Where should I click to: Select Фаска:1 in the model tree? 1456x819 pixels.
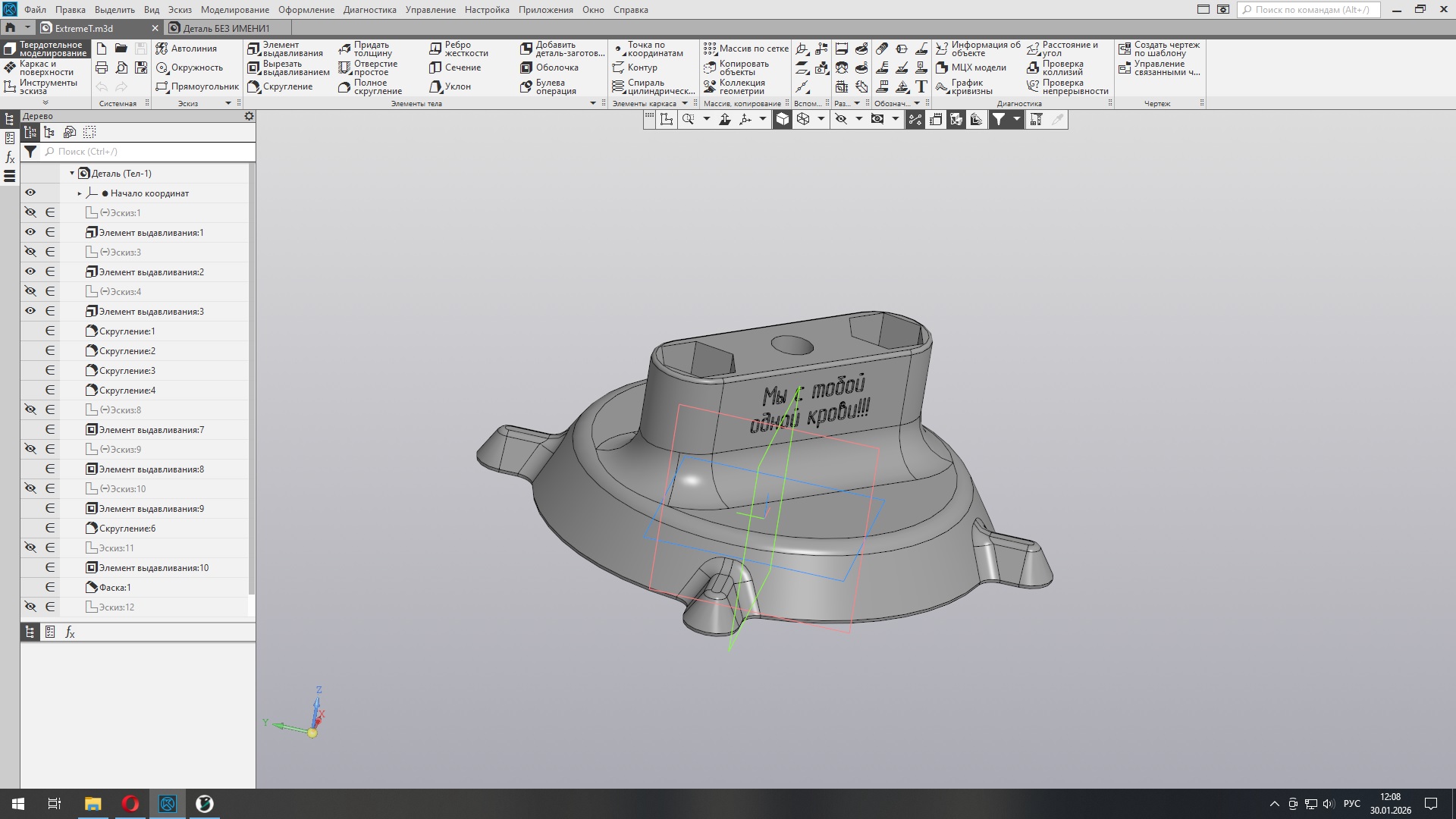[x=115, y=587]
